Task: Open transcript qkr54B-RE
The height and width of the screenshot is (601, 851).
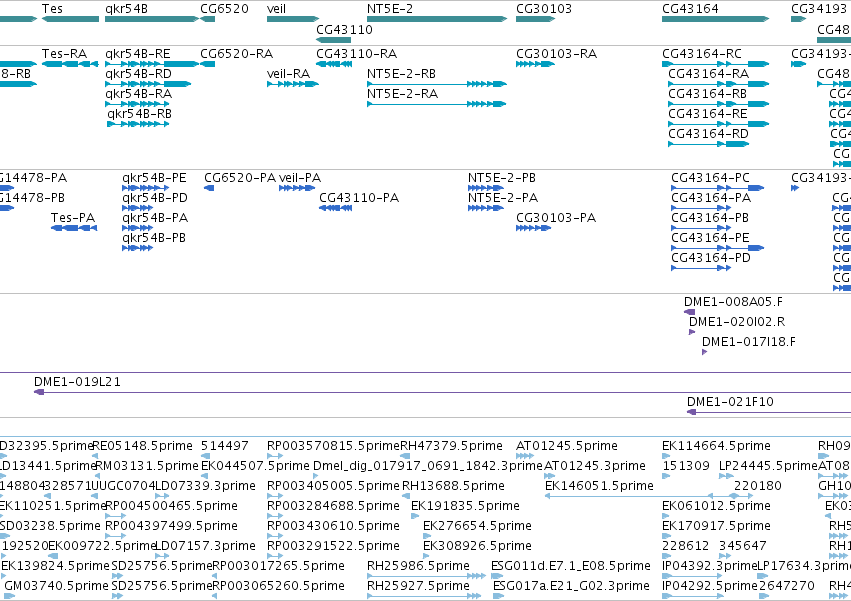Action: (152, 64)
